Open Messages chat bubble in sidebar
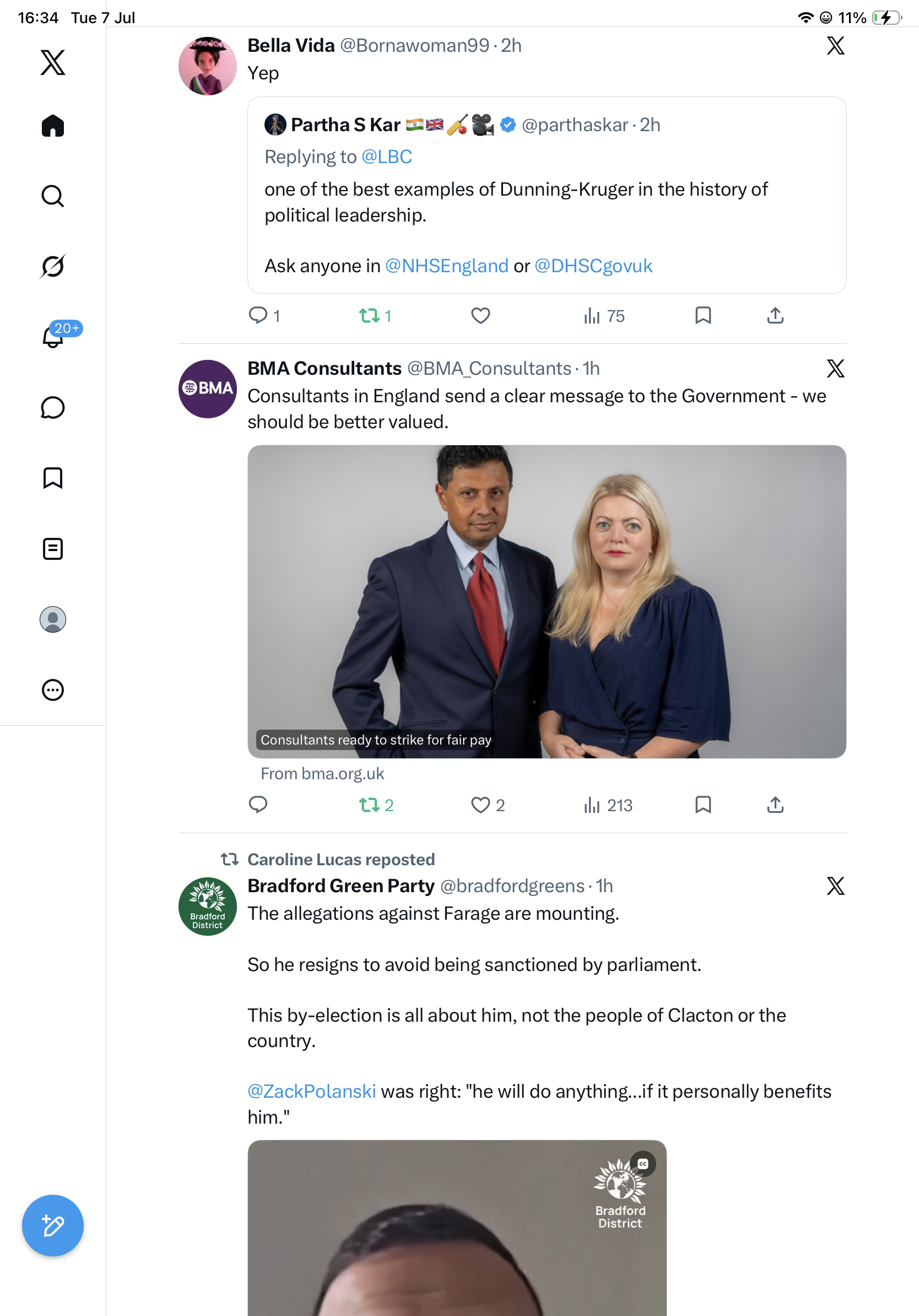Screen dimensions: 919x1316 53,407
